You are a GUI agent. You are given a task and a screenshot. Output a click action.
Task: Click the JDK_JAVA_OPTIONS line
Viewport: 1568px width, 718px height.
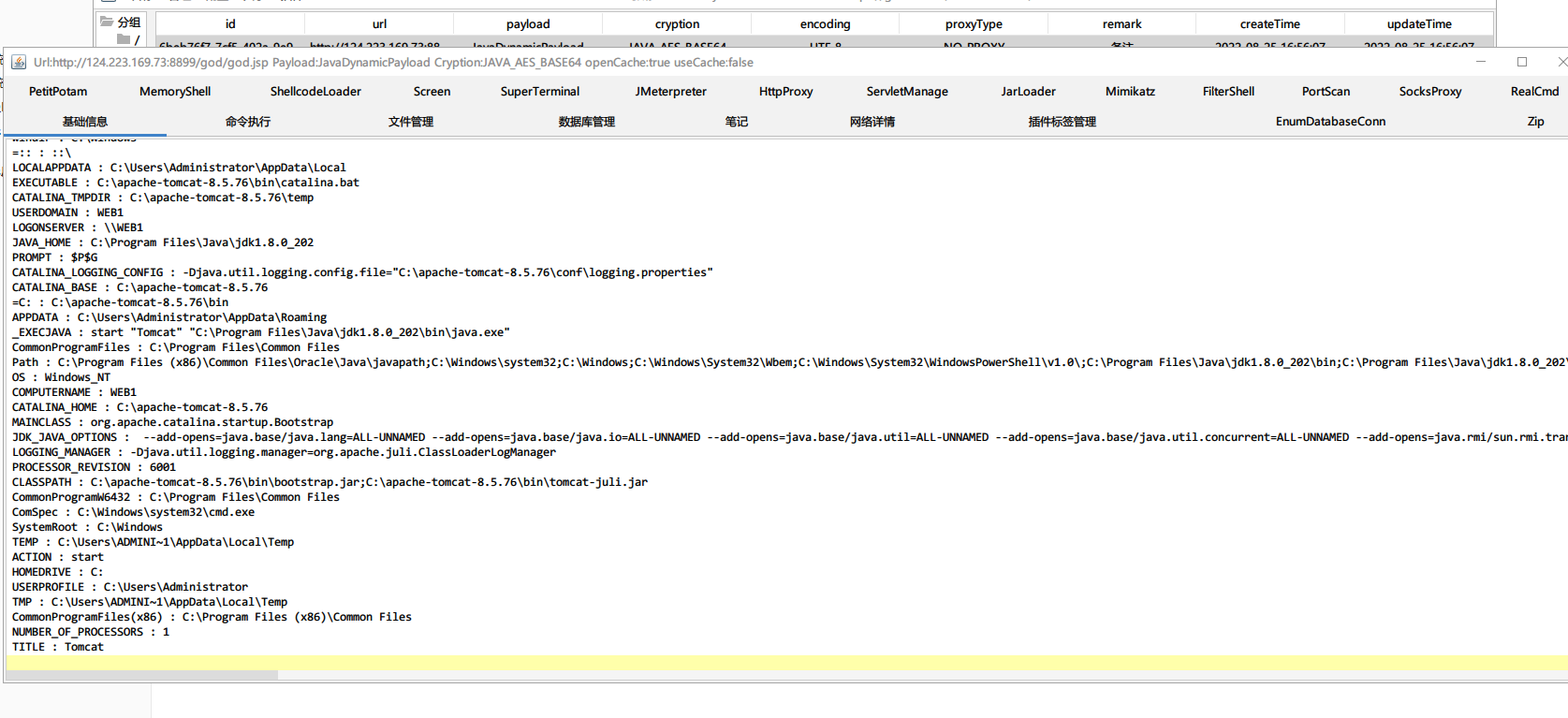pyautogui.click(x=789, y=437)
